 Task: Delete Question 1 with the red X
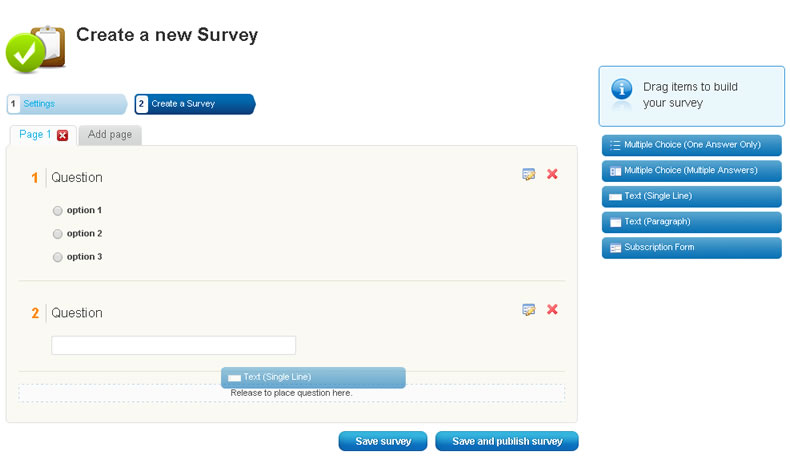[552, 174]
